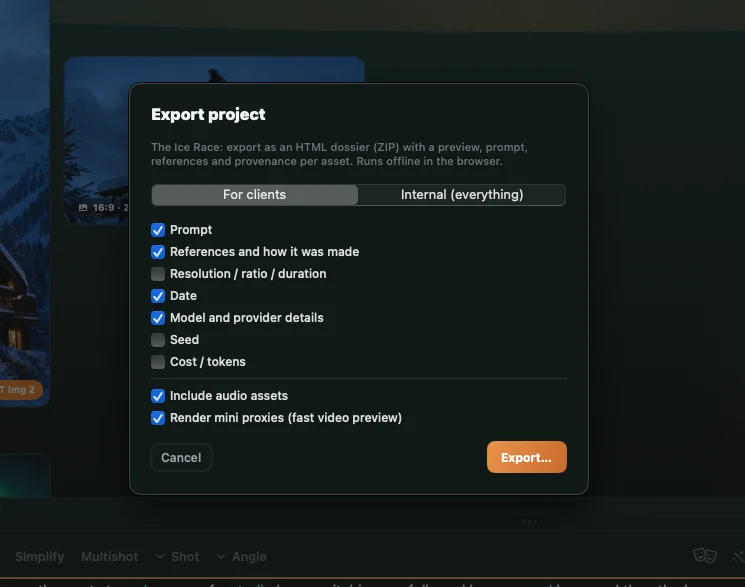This screenshot has width=745, height=587.
Task: Click the Img 2 orange badge
Action: coord(20,390)
